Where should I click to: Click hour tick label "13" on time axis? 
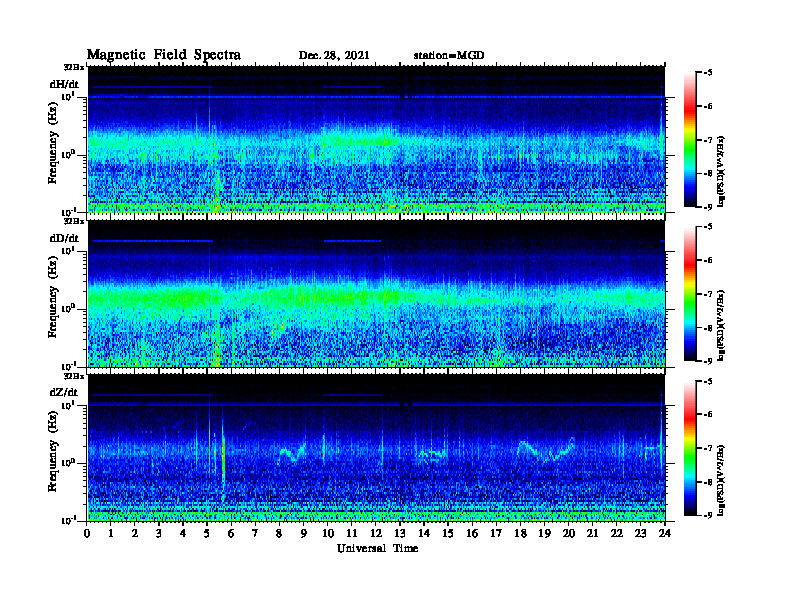point(400,533)
